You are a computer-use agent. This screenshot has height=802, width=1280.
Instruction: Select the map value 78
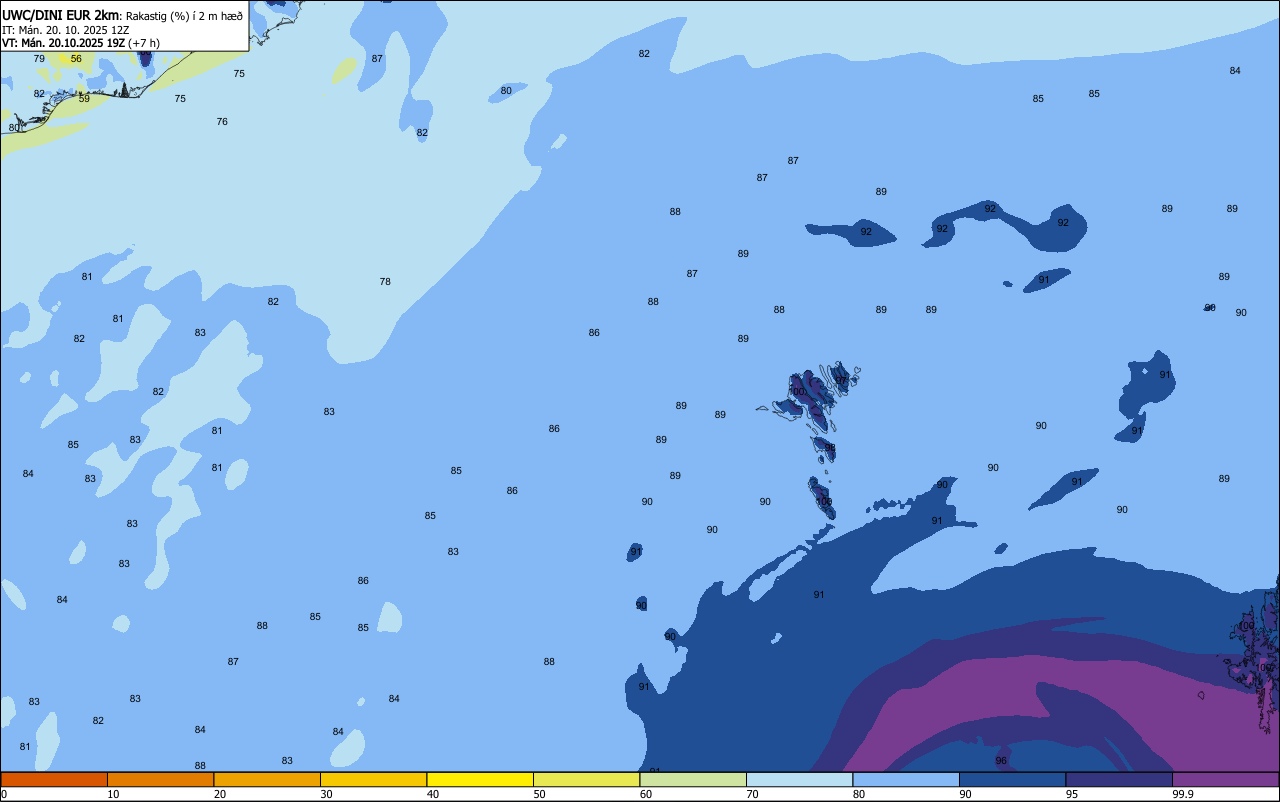tap(385, 282)
